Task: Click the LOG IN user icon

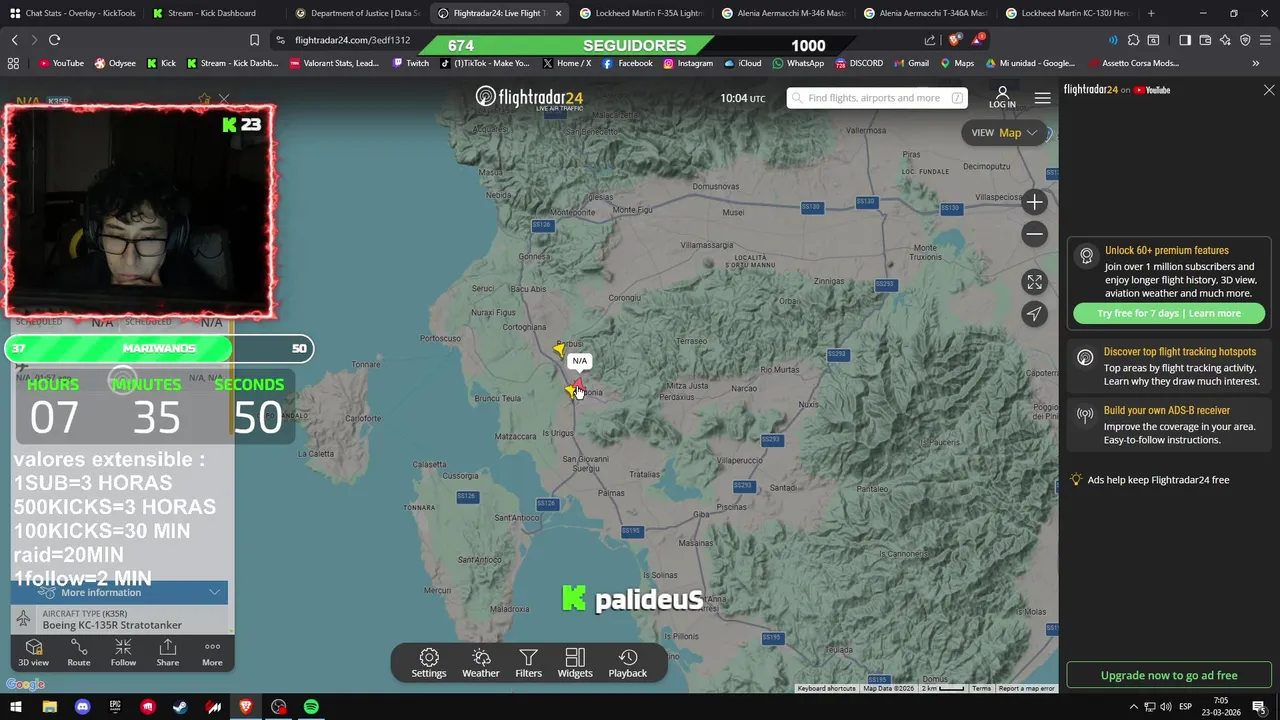Action: pos(1002,97)
